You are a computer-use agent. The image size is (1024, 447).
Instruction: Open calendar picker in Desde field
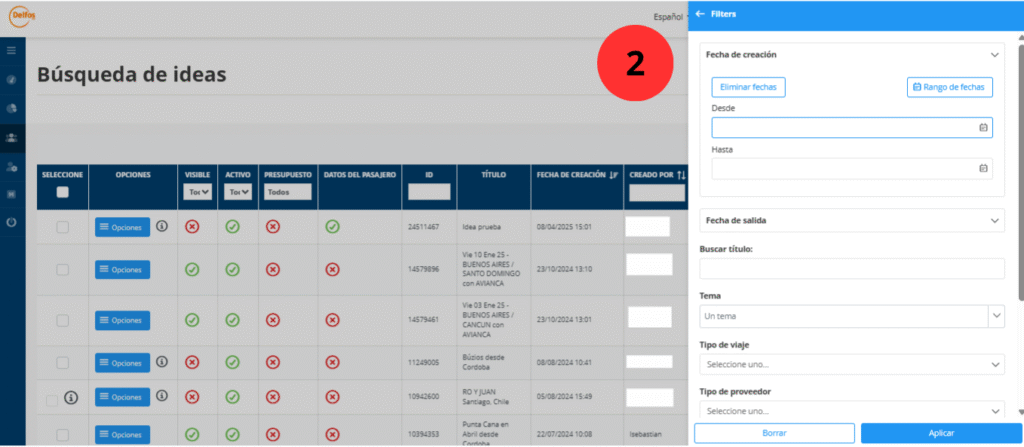(983, 128)
